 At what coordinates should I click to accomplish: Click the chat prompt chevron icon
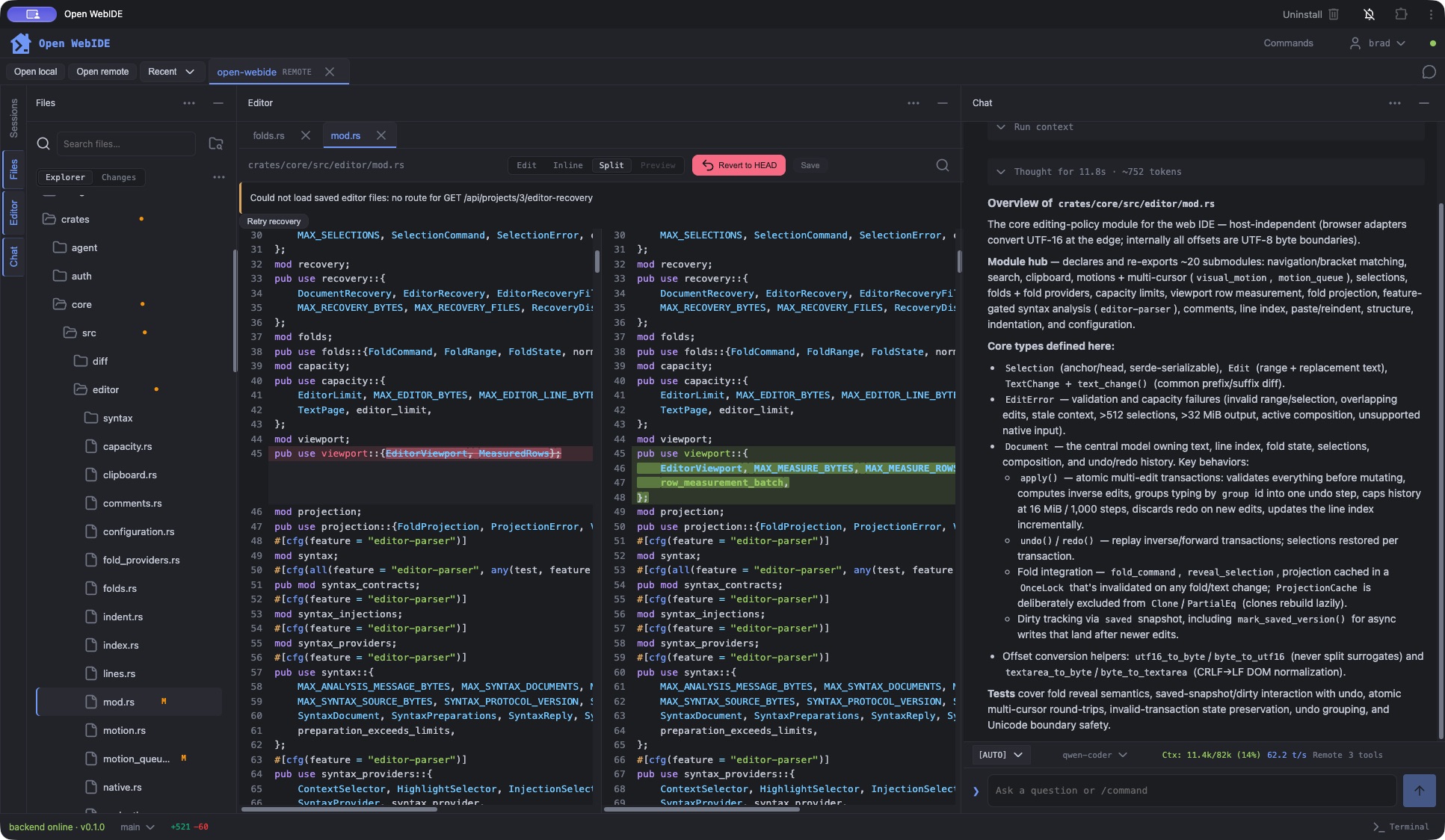(976, 791)
